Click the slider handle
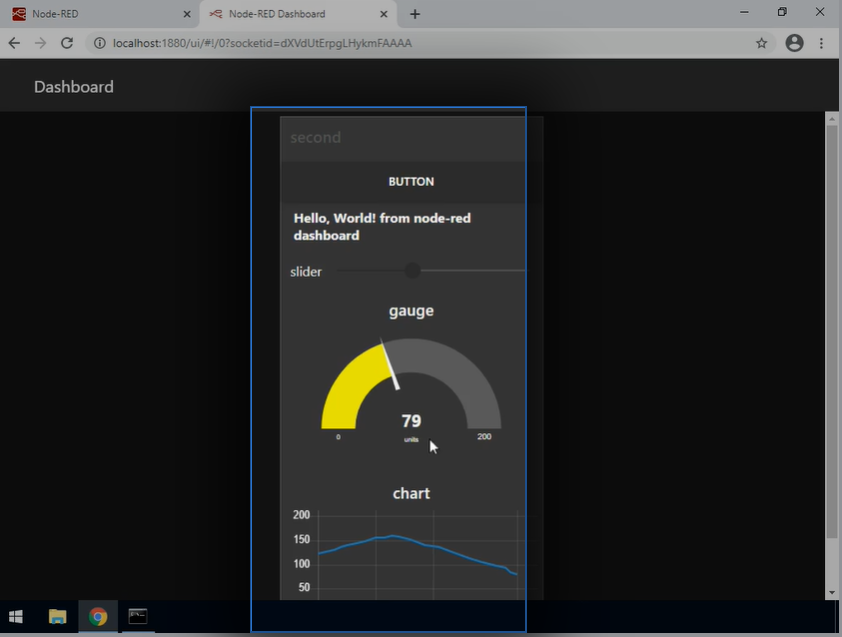Viewport: 842px width, 637px height. (x=412, y=271)
